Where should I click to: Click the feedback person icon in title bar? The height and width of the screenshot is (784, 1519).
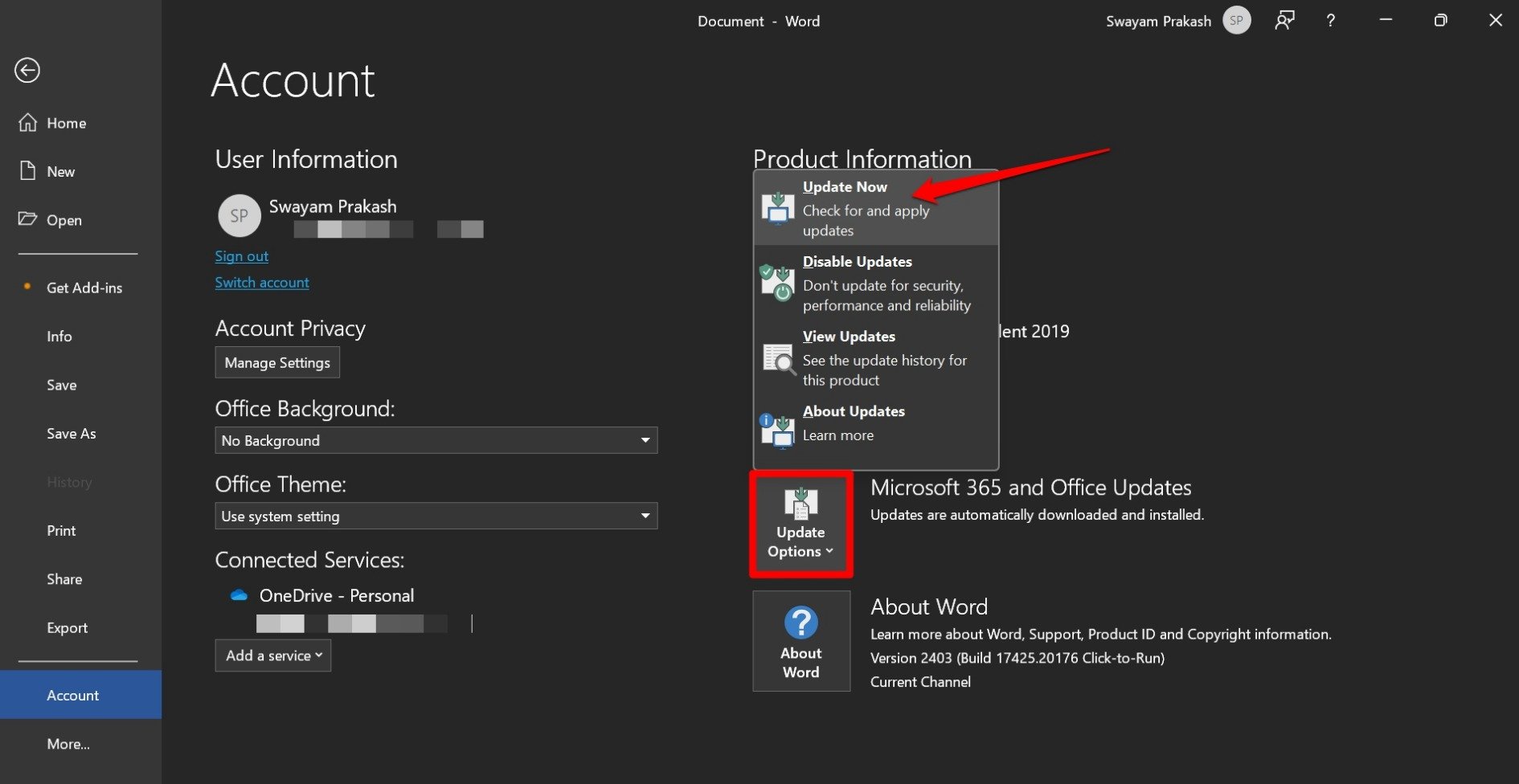[x=1284, y=21]
